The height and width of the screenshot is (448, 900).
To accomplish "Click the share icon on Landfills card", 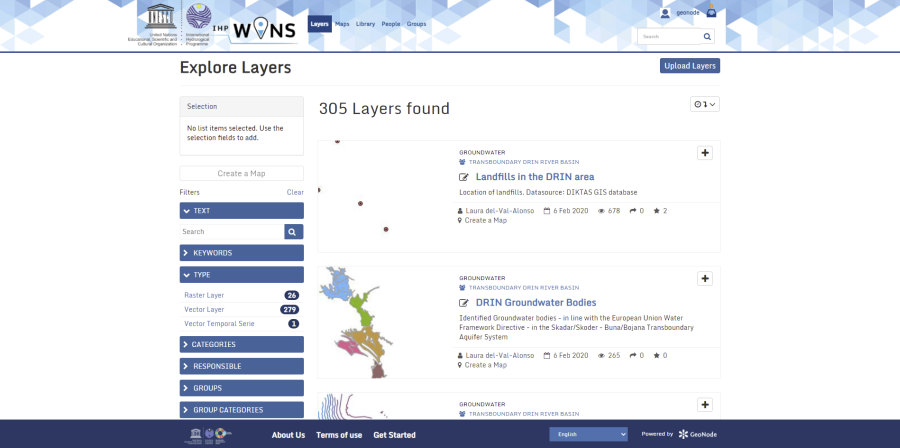I will [x=633, y=211].
